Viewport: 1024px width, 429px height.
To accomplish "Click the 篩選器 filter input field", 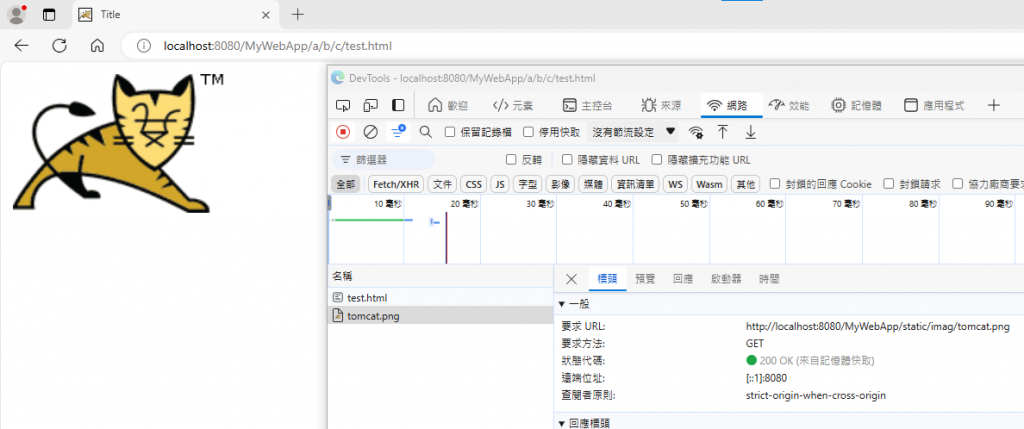I will (x=383, y=159).
